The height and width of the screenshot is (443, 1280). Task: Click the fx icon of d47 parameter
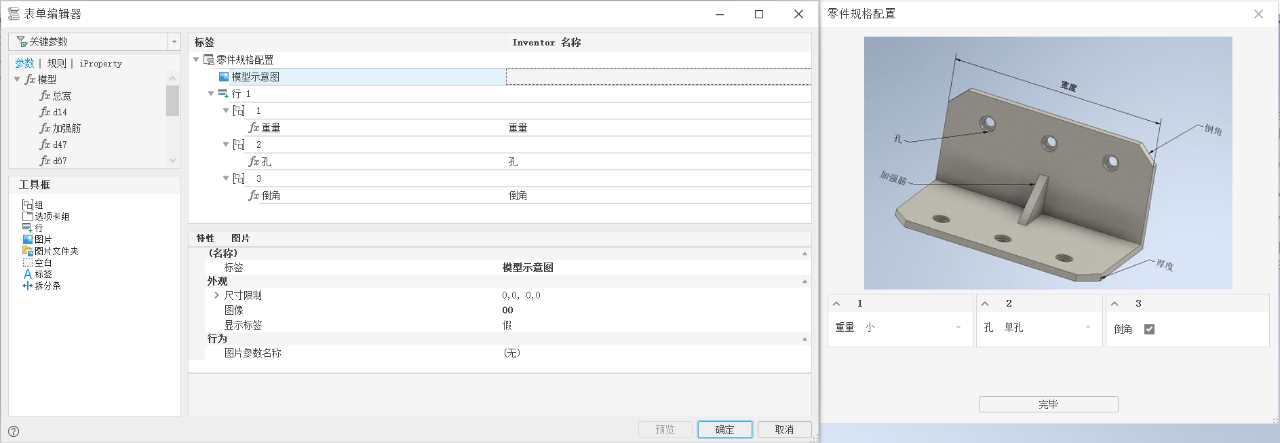[x=45, y=144]
